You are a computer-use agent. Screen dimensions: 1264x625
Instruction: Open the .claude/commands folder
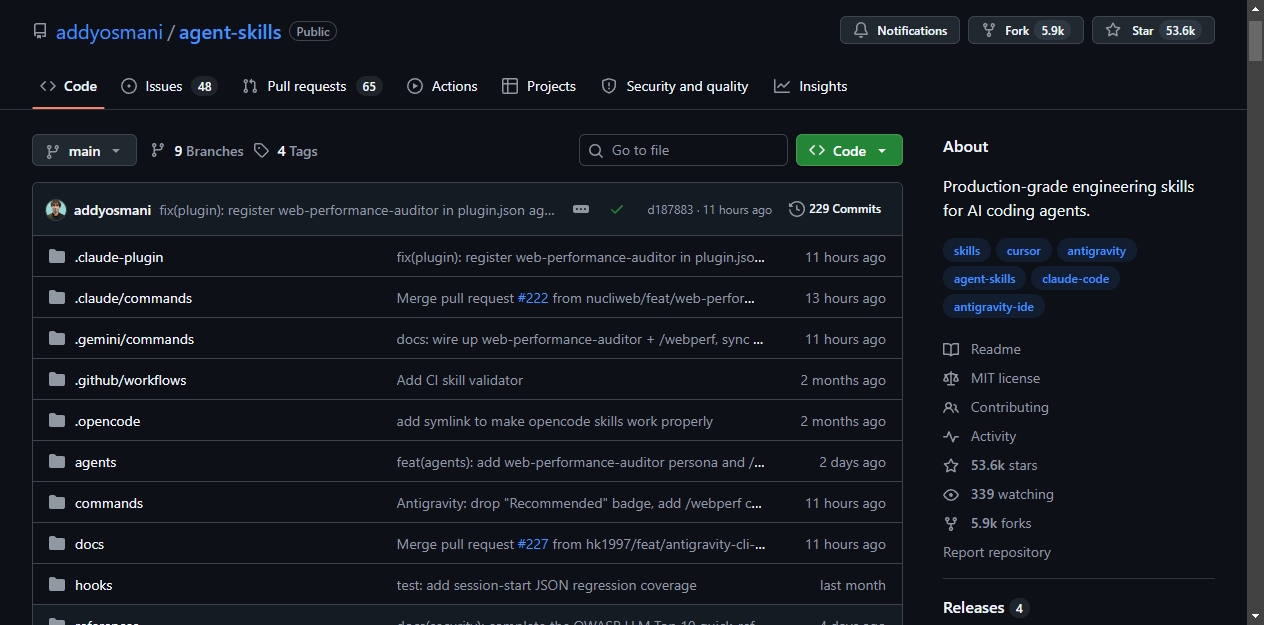pos(133,298)
